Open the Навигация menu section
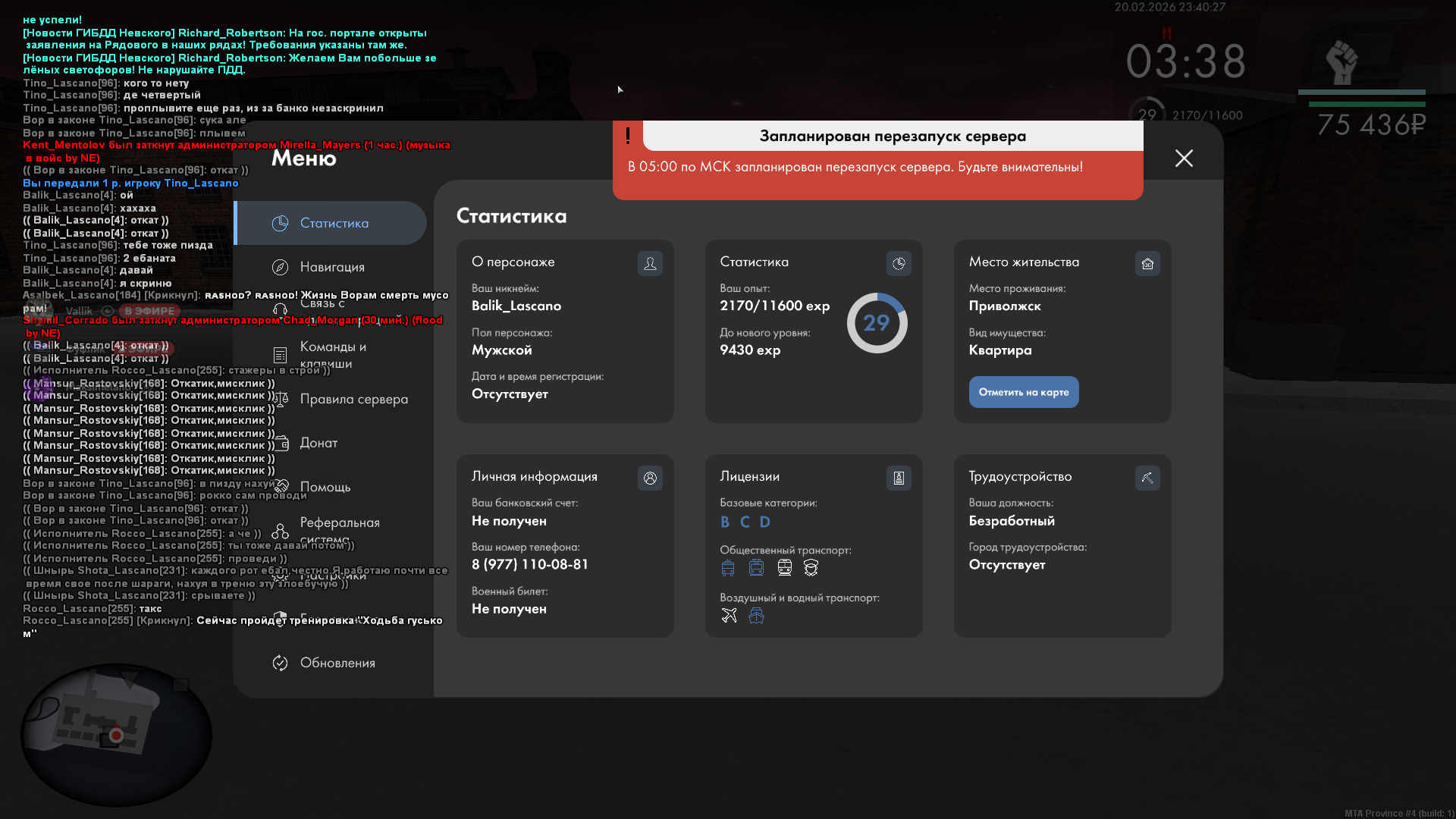This screenshot has height=819, width=1456. pyautogui.click(x=332, y=267)
